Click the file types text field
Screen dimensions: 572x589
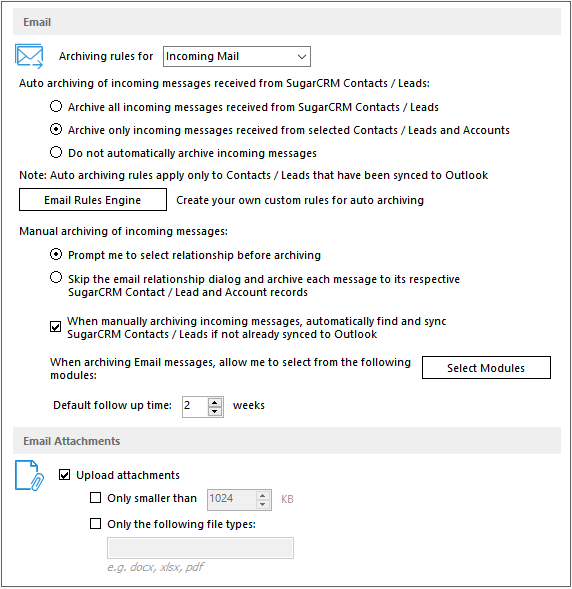click(200, 548)
